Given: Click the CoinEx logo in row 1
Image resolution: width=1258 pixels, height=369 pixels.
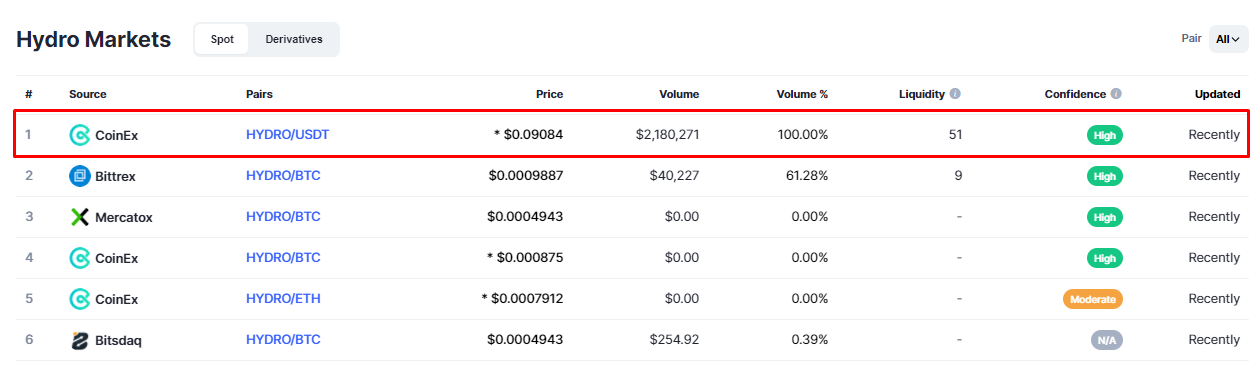Looking at the screenshot, I should pos(79,135).
